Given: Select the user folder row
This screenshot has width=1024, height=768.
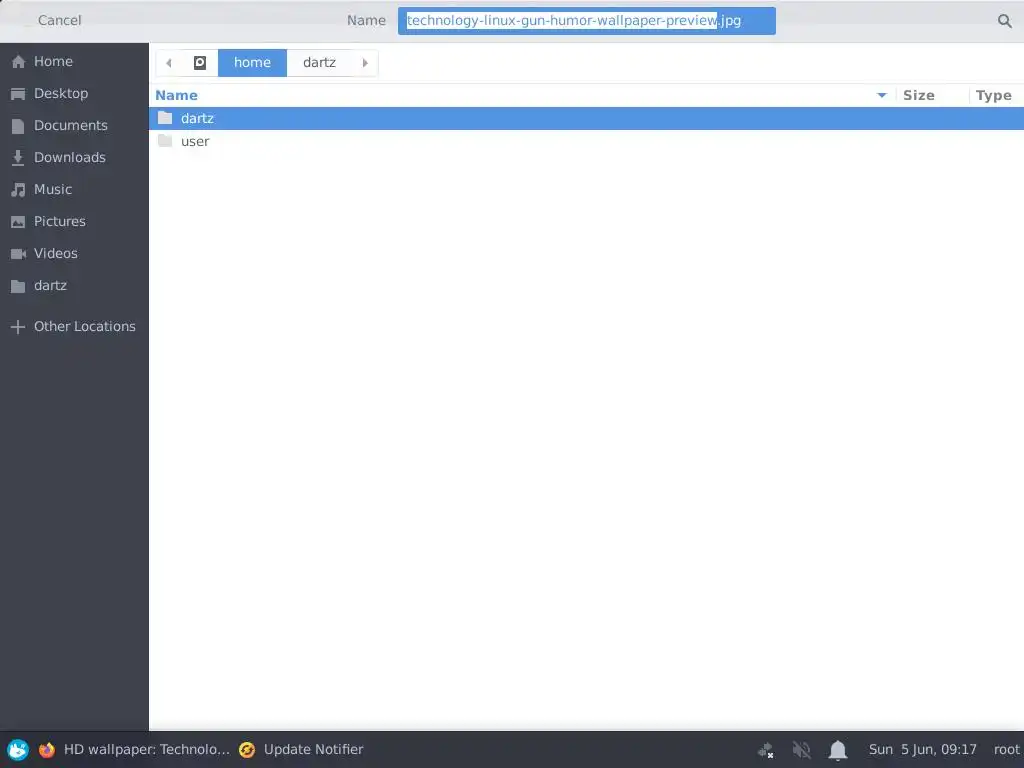Looking at the screenshot, I should tap(586, 141).
